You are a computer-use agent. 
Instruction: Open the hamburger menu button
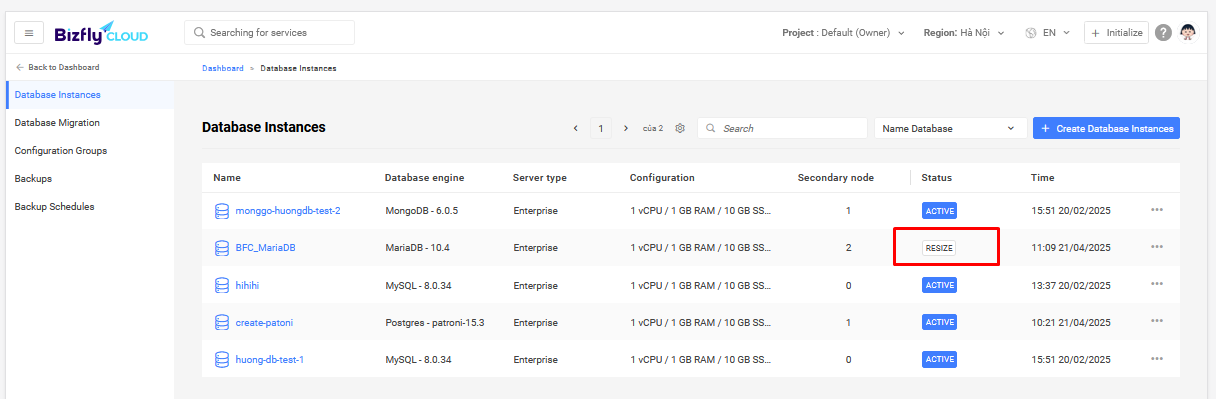[x=29, y=33]
